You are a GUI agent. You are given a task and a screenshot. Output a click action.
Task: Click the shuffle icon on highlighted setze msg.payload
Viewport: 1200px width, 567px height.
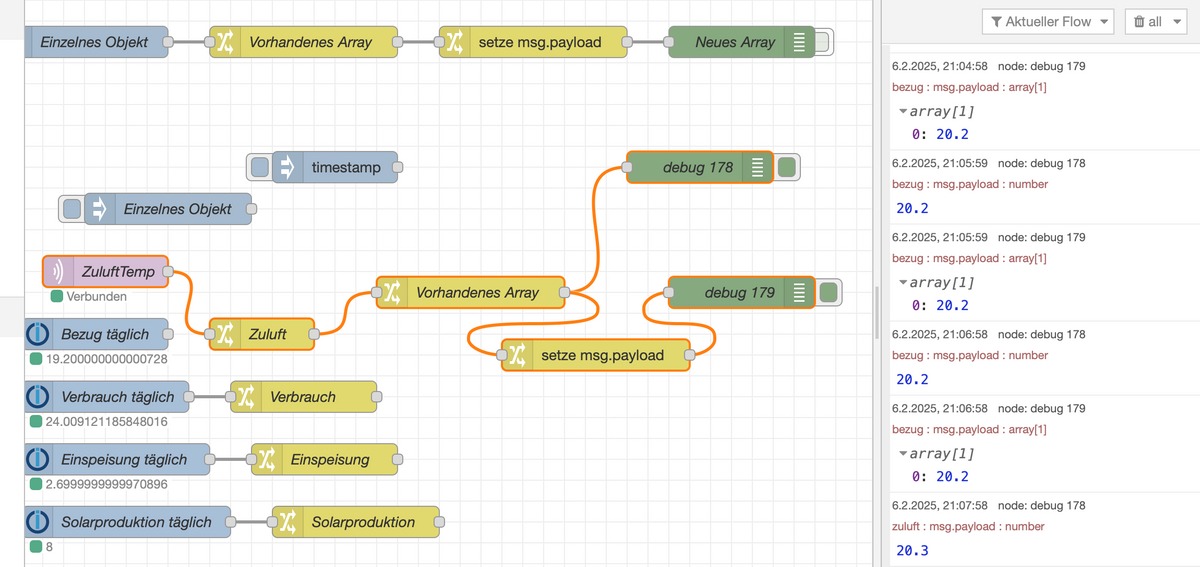coord(516,355)
